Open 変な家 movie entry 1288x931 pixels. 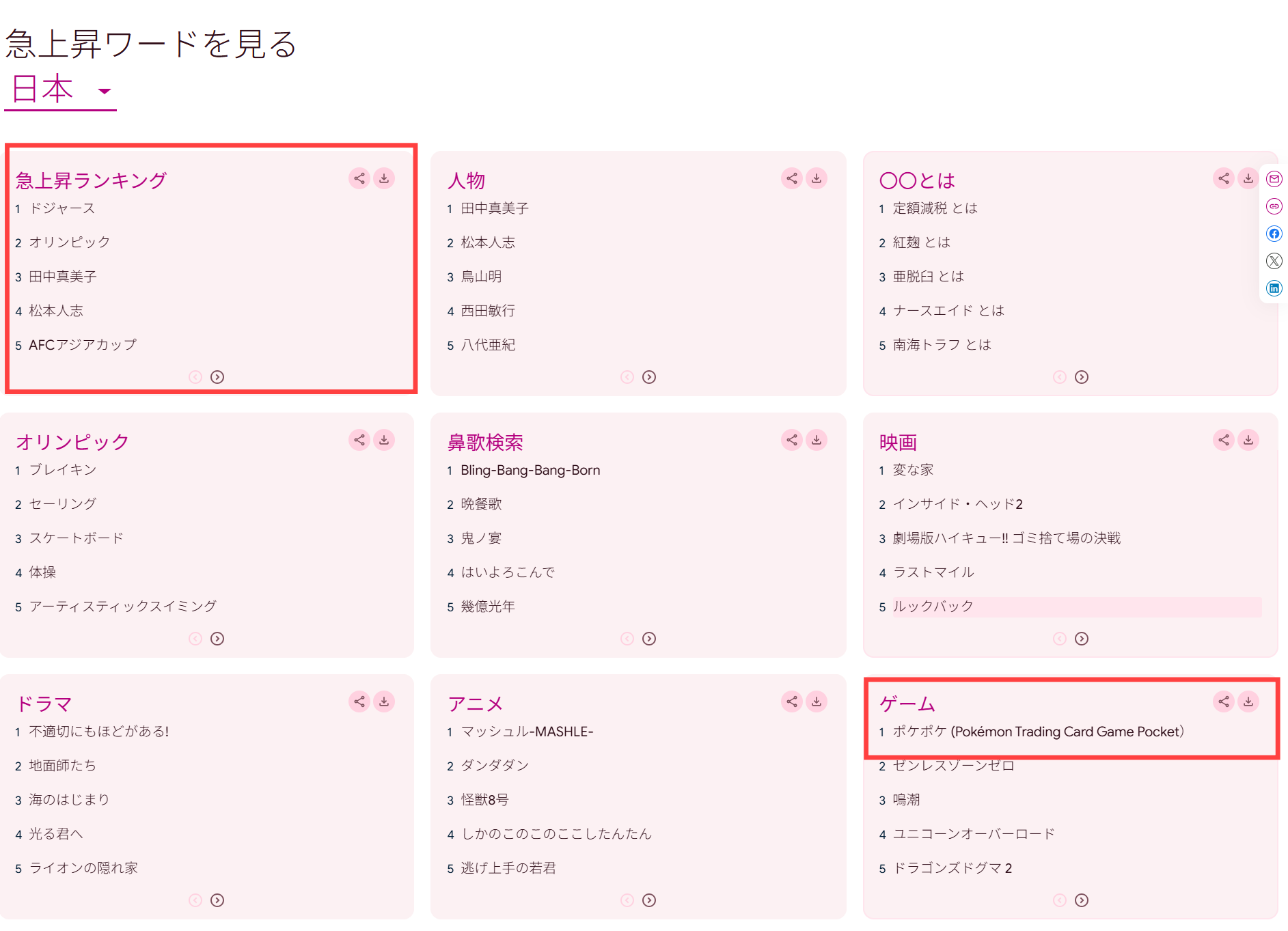click(x=913, y=470)
